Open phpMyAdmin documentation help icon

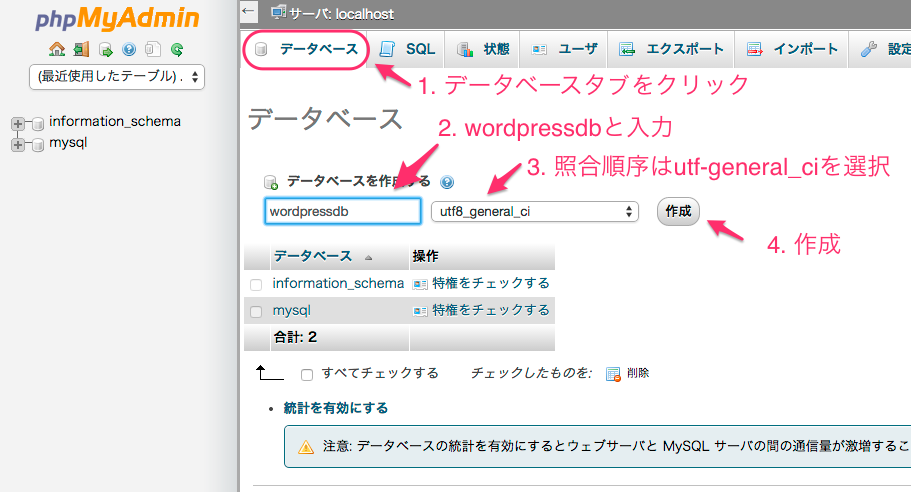point(129,49)
